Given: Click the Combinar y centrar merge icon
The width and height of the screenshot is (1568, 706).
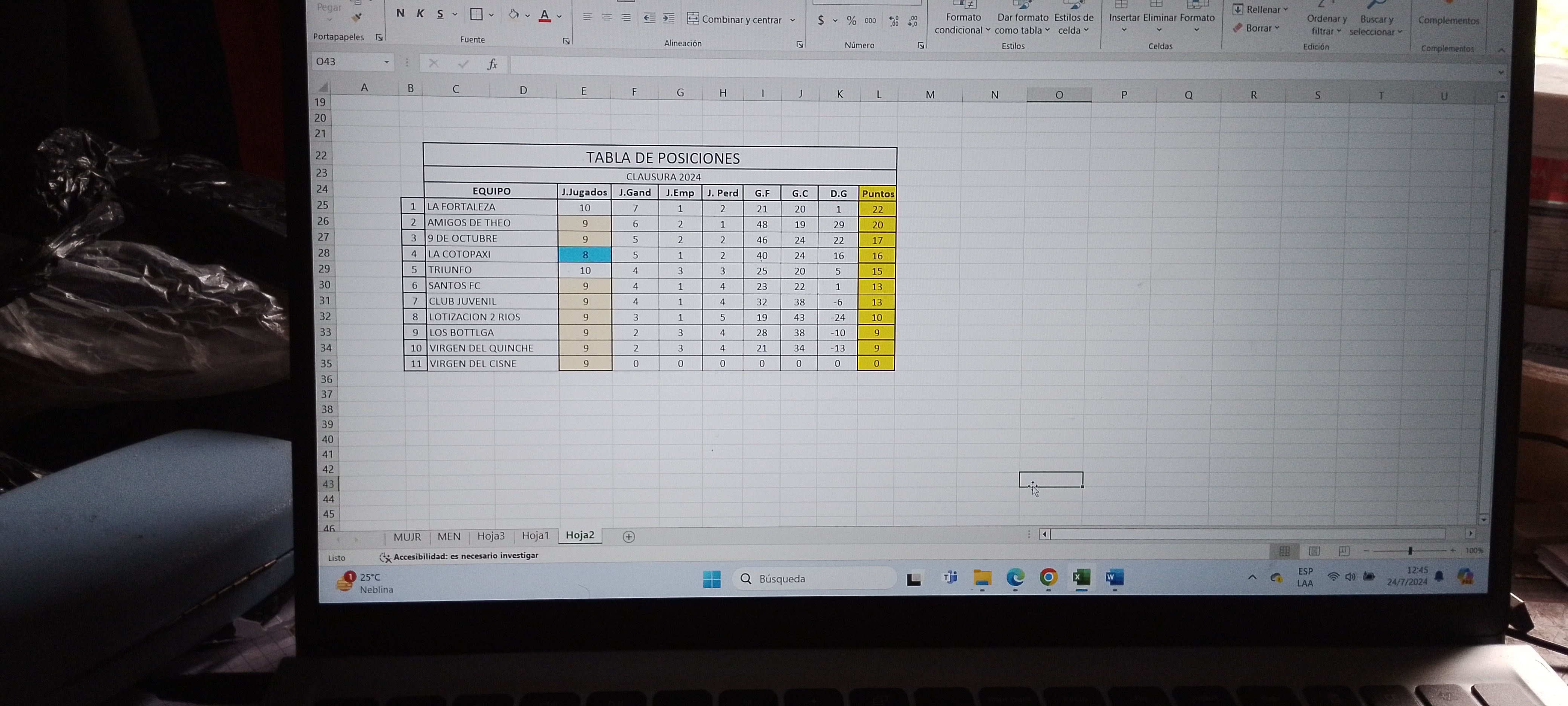Looking at the screenshot, I should coord(693,19).
